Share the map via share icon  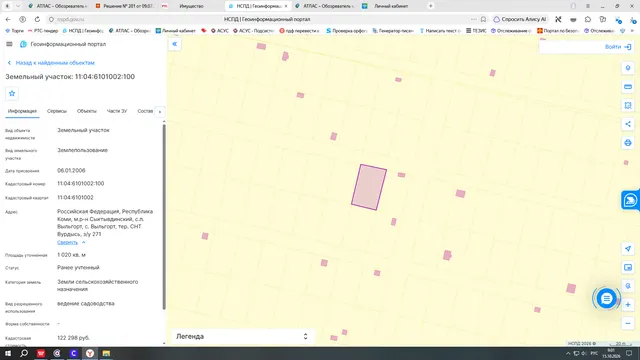pyautogui.click(x=628, y=124)
